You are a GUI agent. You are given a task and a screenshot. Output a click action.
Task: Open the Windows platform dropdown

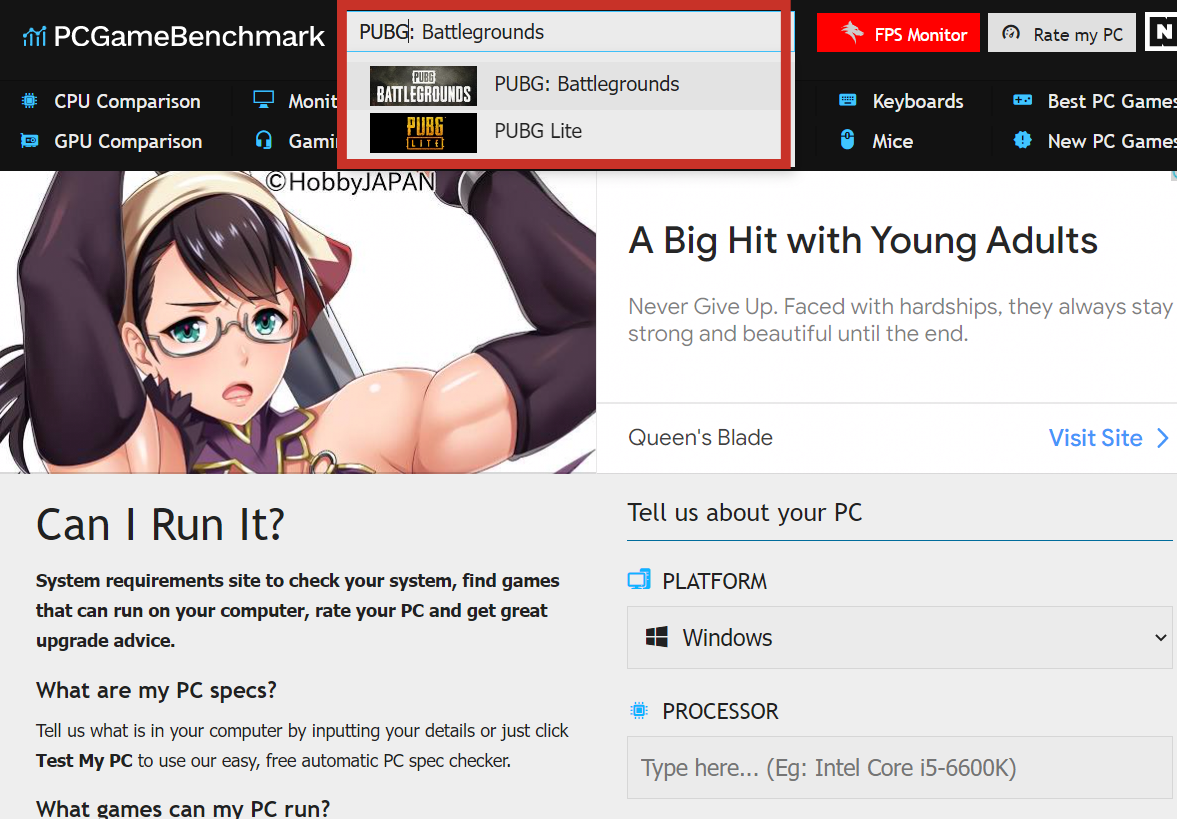click(899, 637)
